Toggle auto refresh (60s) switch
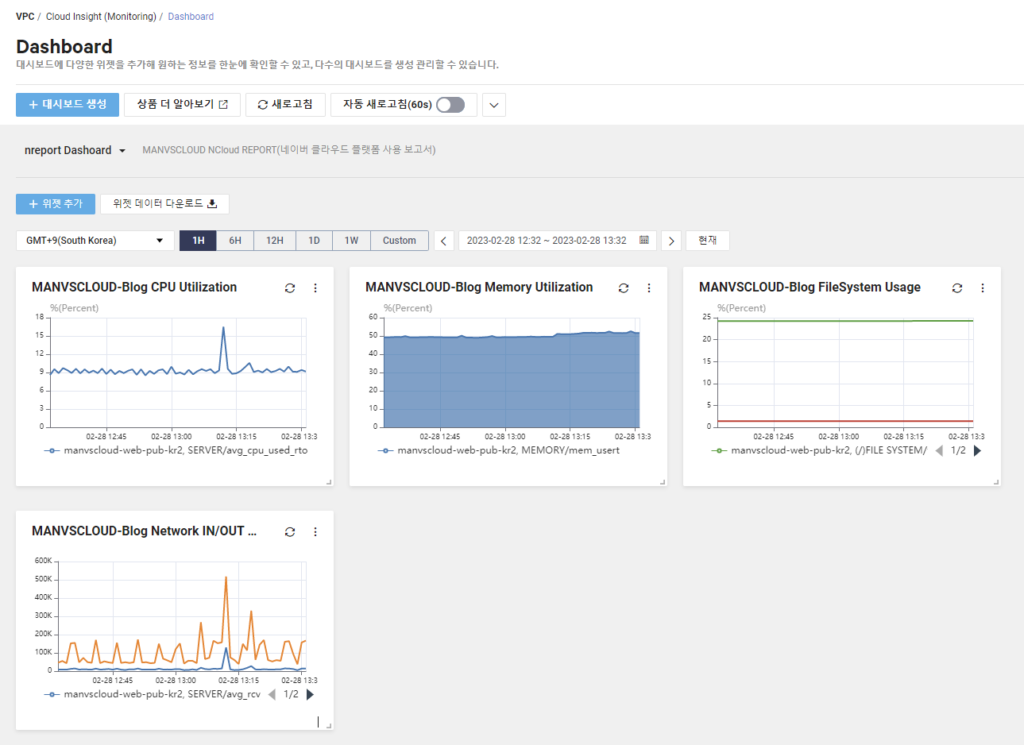Viewport: 1024px width, 745px height. [450, 105]
